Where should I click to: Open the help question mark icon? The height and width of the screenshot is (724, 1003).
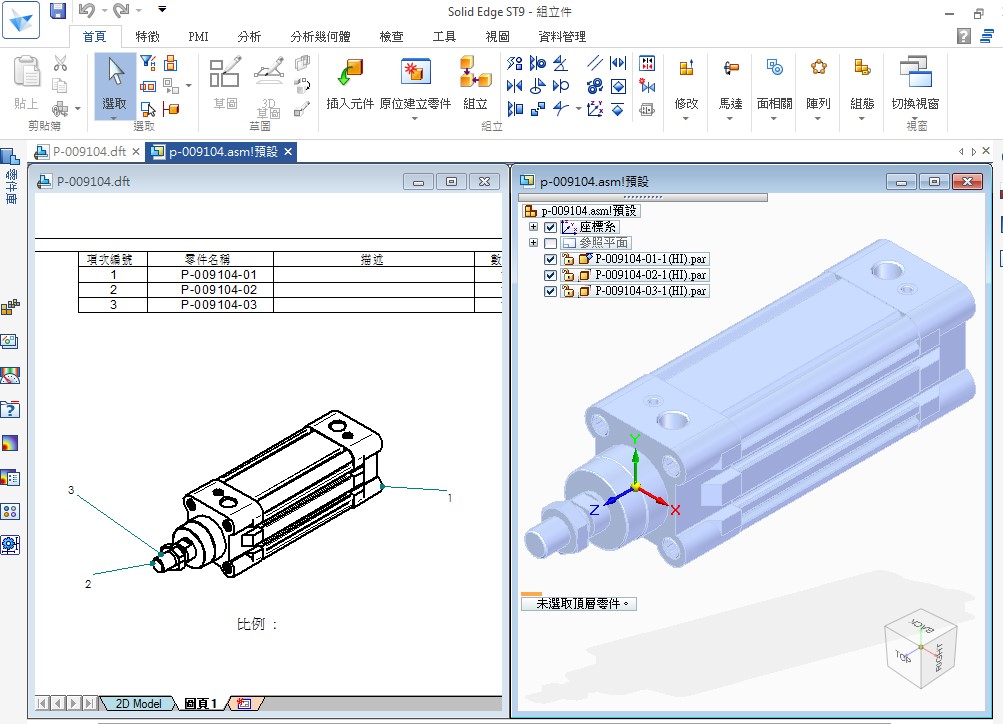click(x=964, y=36)
